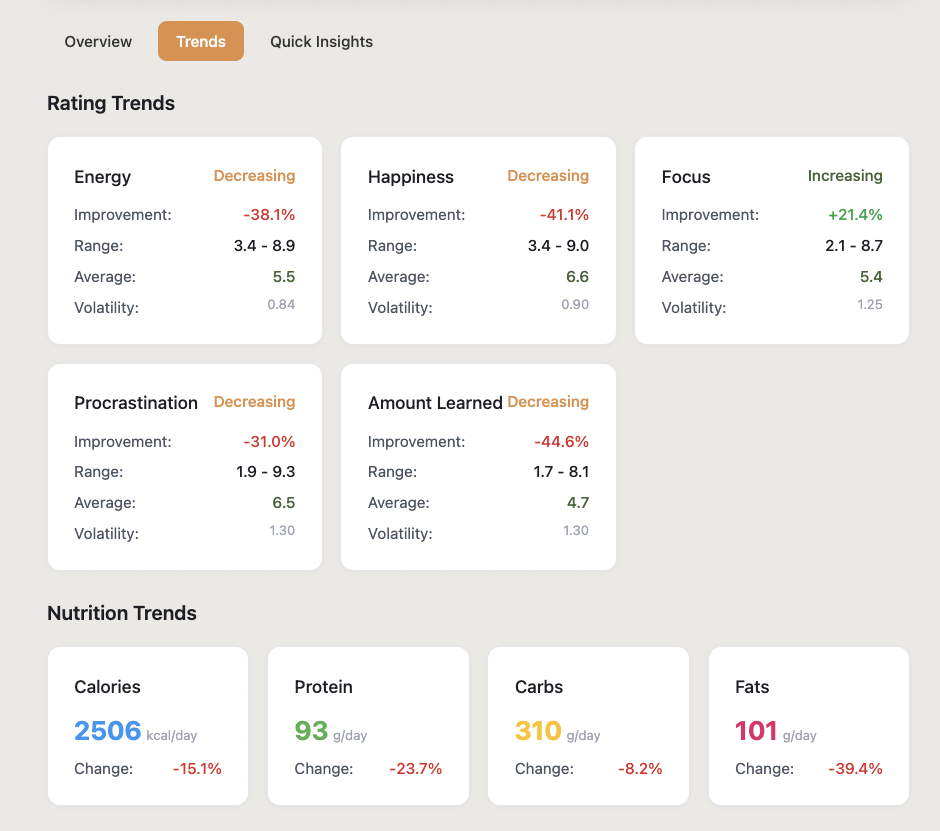Click the Decreasing indicator on Energy card
940x831 pixels.
pyautogui.click(x=254, y=176)
